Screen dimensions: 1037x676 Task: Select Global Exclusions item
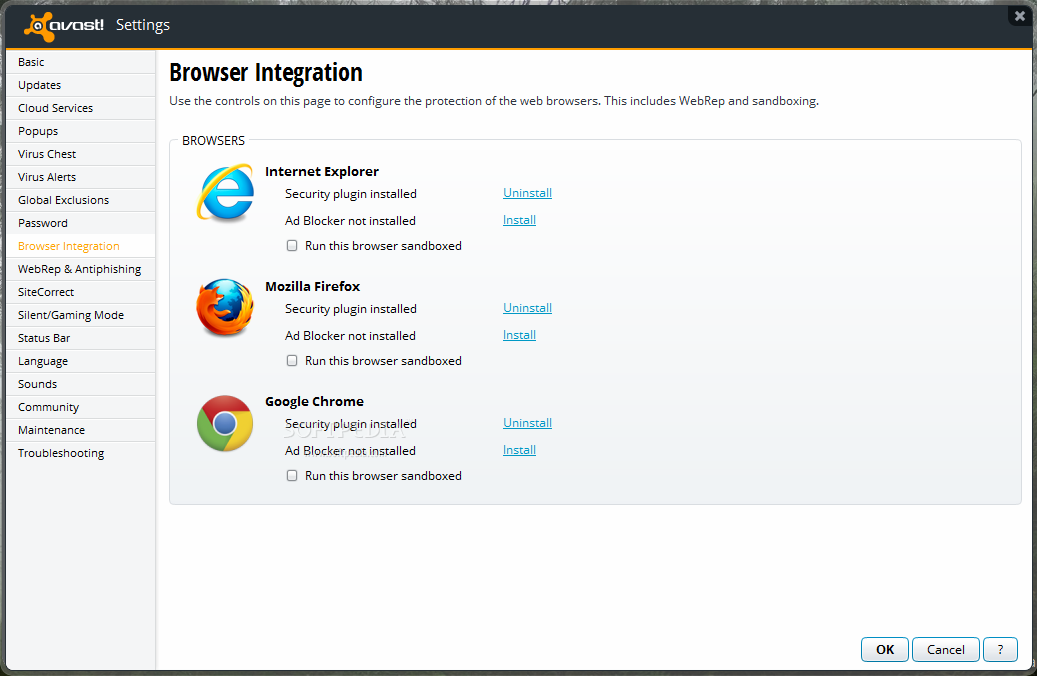[x=81, y=200]
